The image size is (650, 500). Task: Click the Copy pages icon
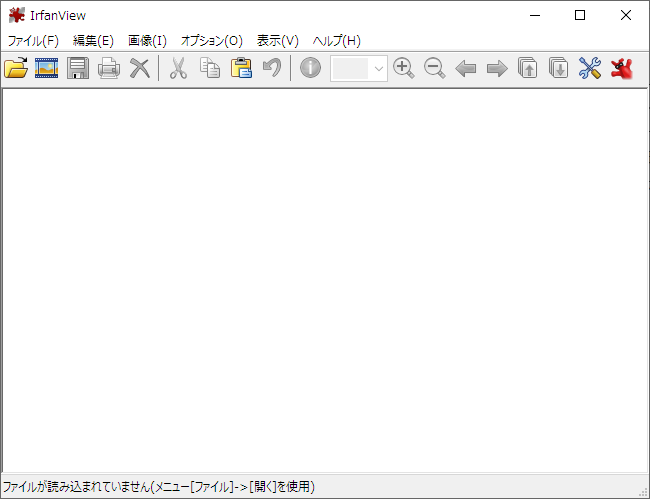tap(210, 68)
